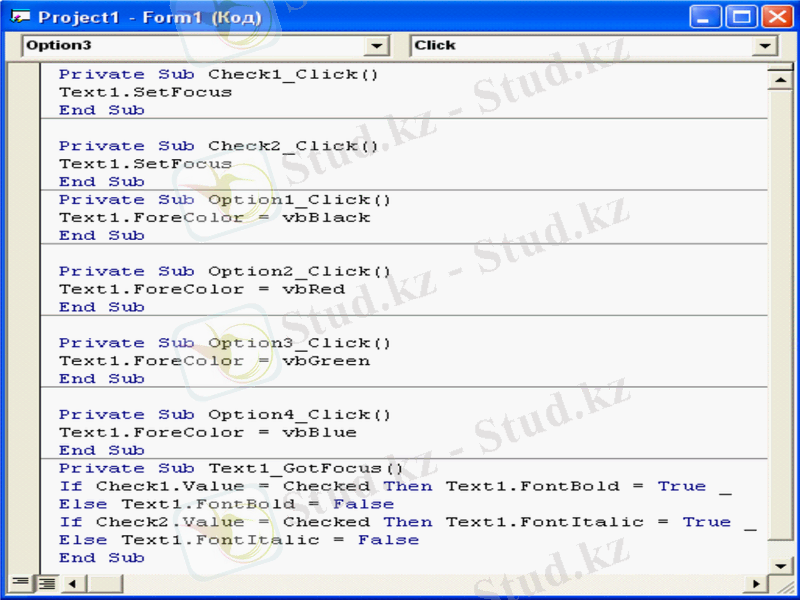Place cursor on Private Sub Check1_Click() line
The width and height of the screenshot is (800, 600).
pos(218,74)
